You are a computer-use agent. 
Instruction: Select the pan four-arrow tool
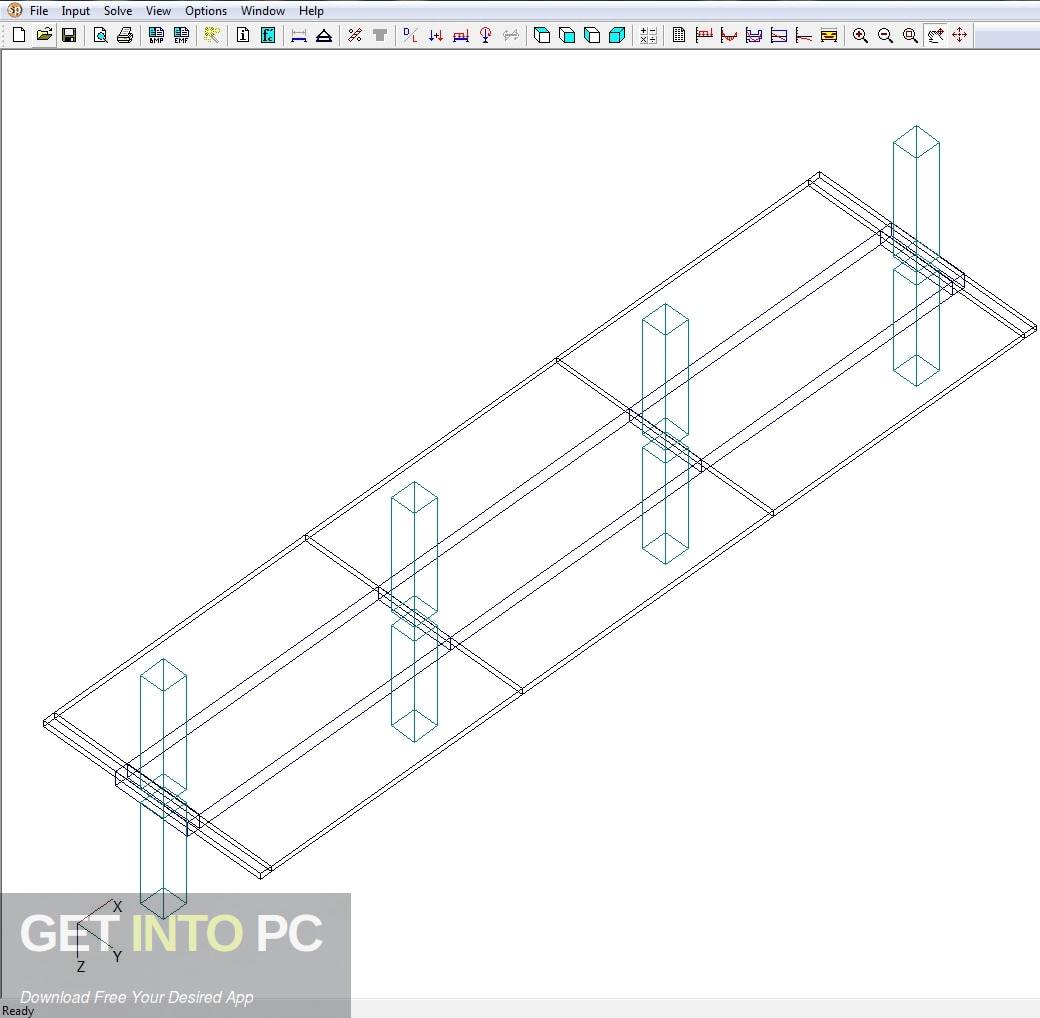coord(960,35)
